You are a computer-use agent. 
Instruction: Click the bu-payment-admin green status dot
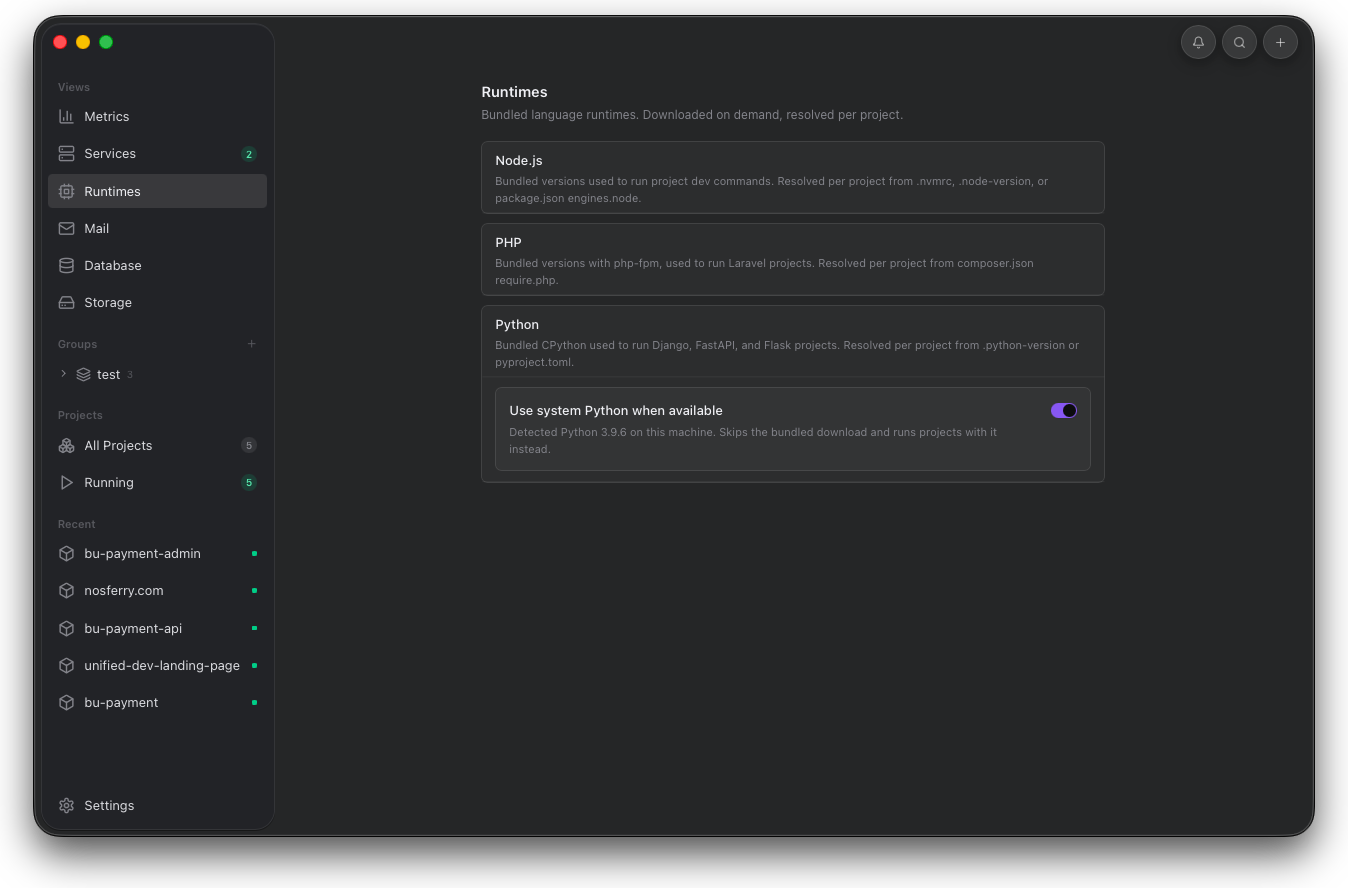click(254, 553)
